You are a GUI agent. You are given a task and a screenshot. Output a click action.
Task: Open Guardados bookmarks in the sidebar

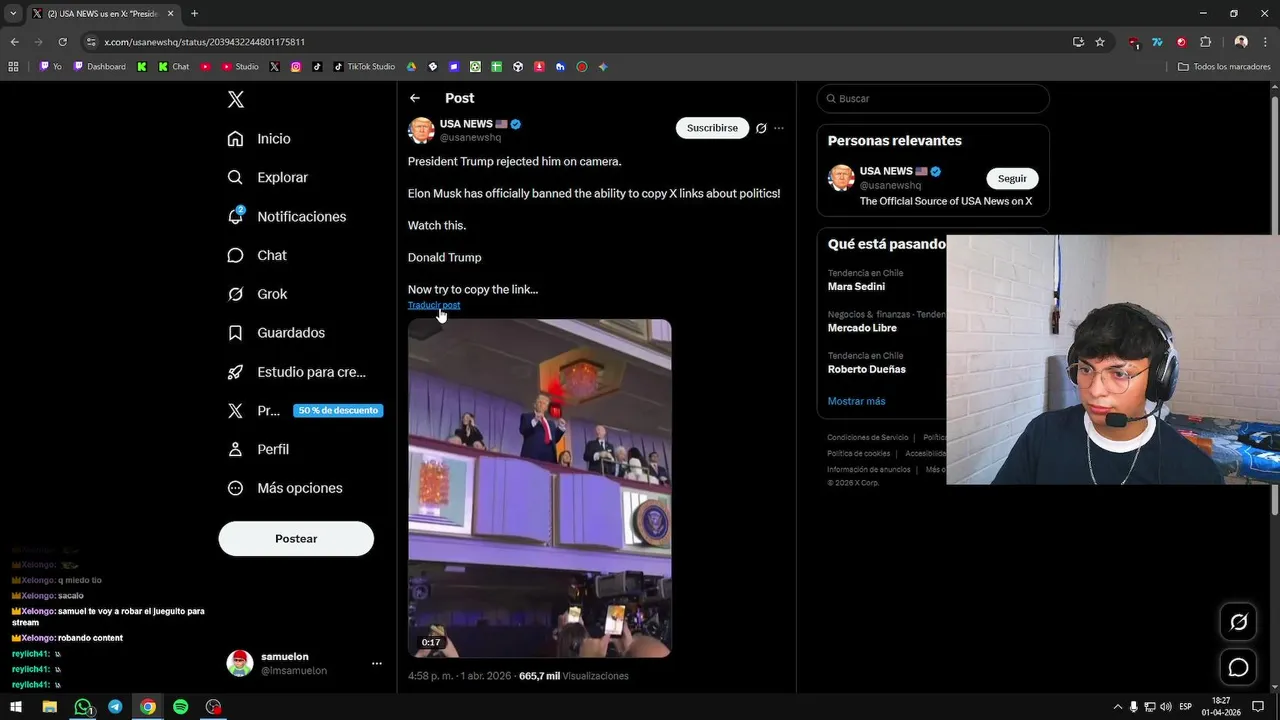coord(275,333)
